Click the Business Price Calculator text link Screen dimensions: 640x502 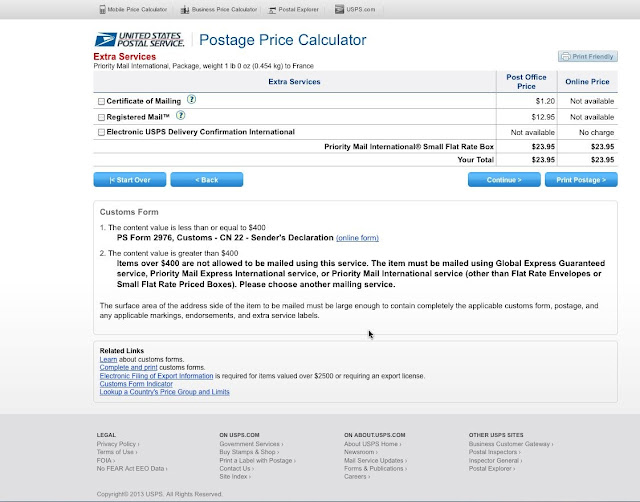coord(224,9)
